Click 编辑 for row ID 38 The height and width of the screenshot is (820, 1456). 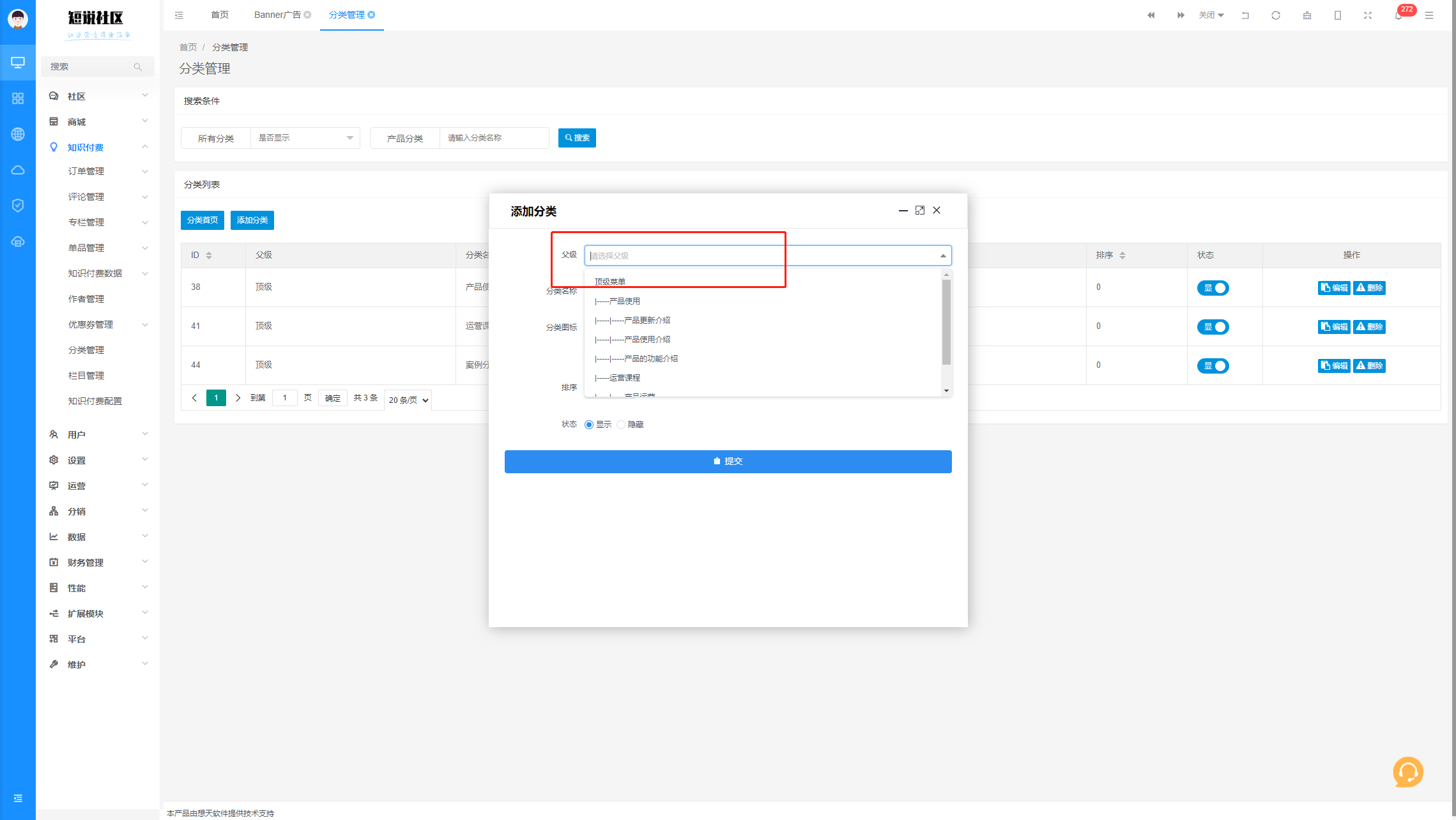click(1334, 288)
